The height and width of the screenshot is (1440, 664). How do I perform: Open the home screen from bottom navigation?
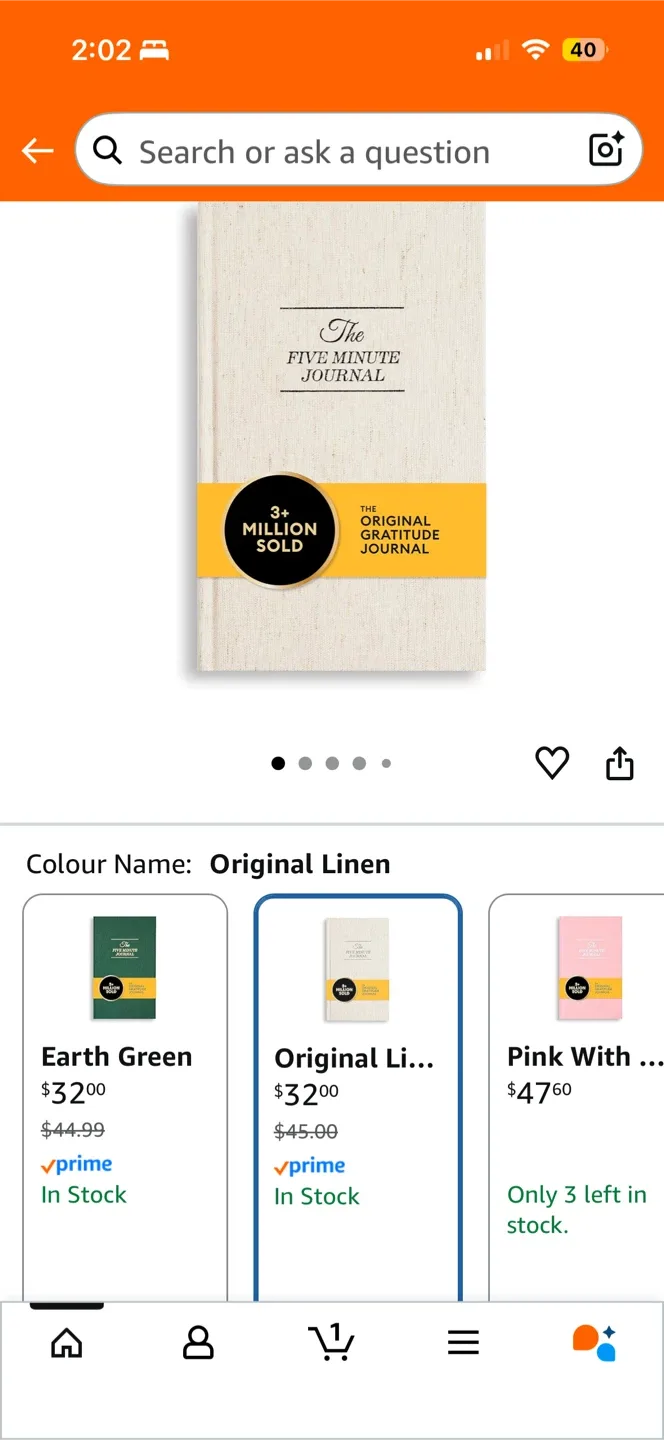[x=66, y=1343]
